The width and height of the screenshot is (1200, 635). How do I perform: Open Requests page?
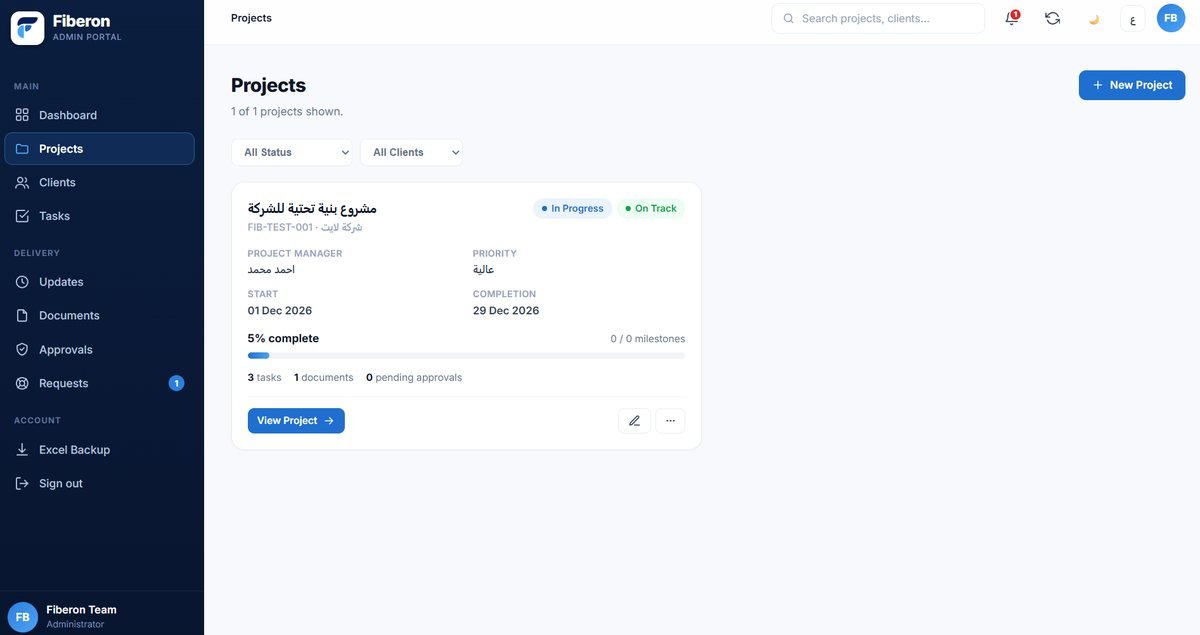coord(99,383)
